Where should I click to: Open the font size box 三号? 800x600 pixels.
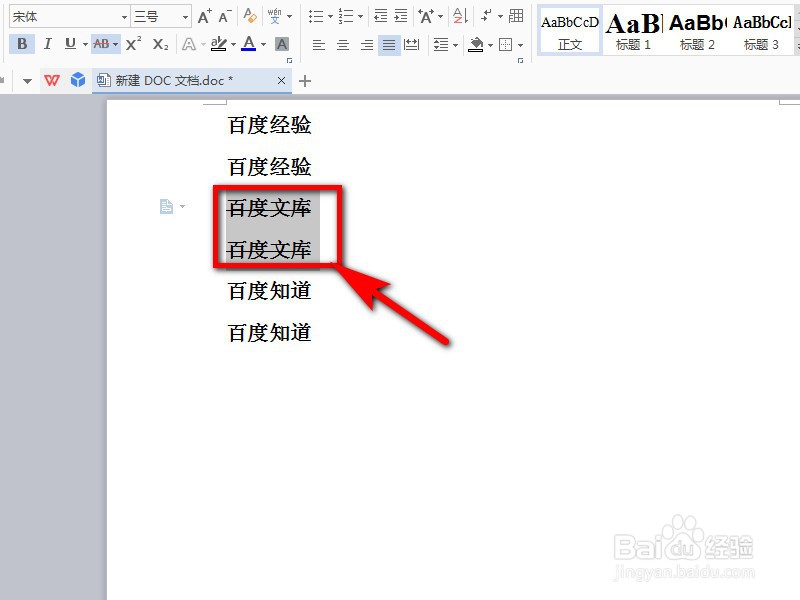tap(161, 17)
